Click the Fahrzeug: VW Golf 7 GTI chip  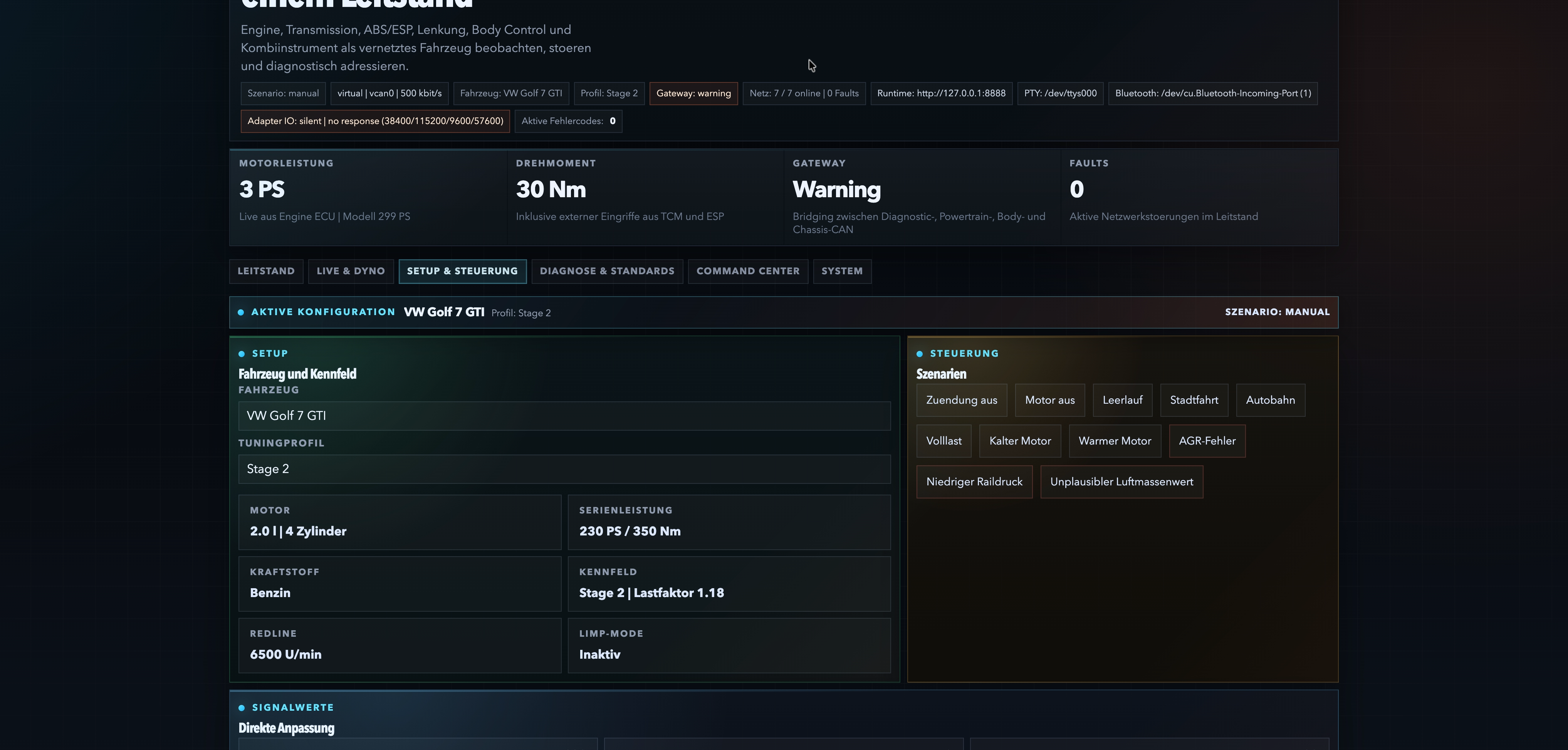coord(511,94)
